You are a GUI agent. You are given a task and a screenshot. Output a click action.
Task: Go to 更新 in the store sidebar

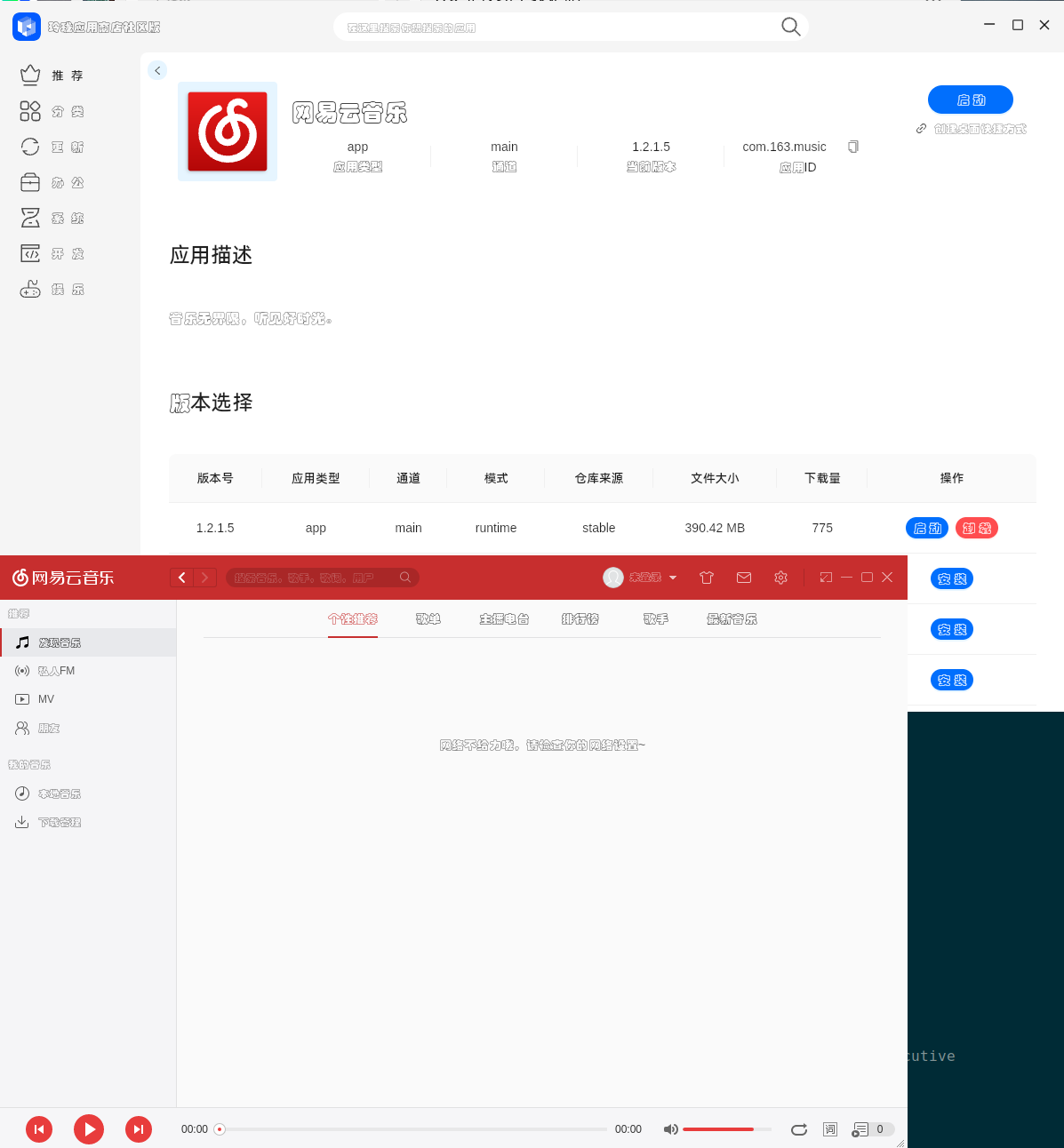coord(52,147)
